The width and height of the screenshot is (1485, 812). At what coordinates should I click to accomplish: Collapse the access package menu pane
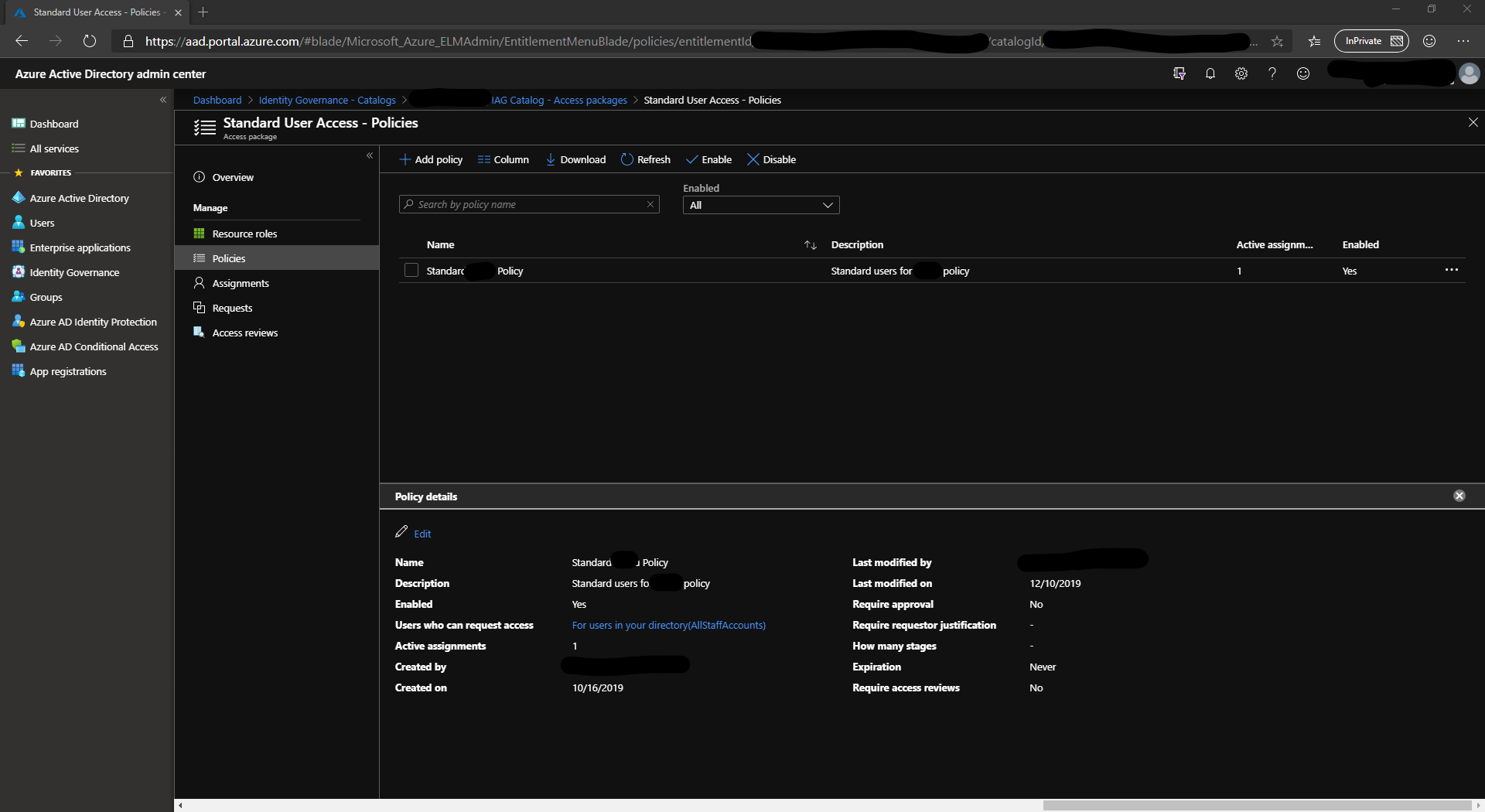(x=370, y=155)
